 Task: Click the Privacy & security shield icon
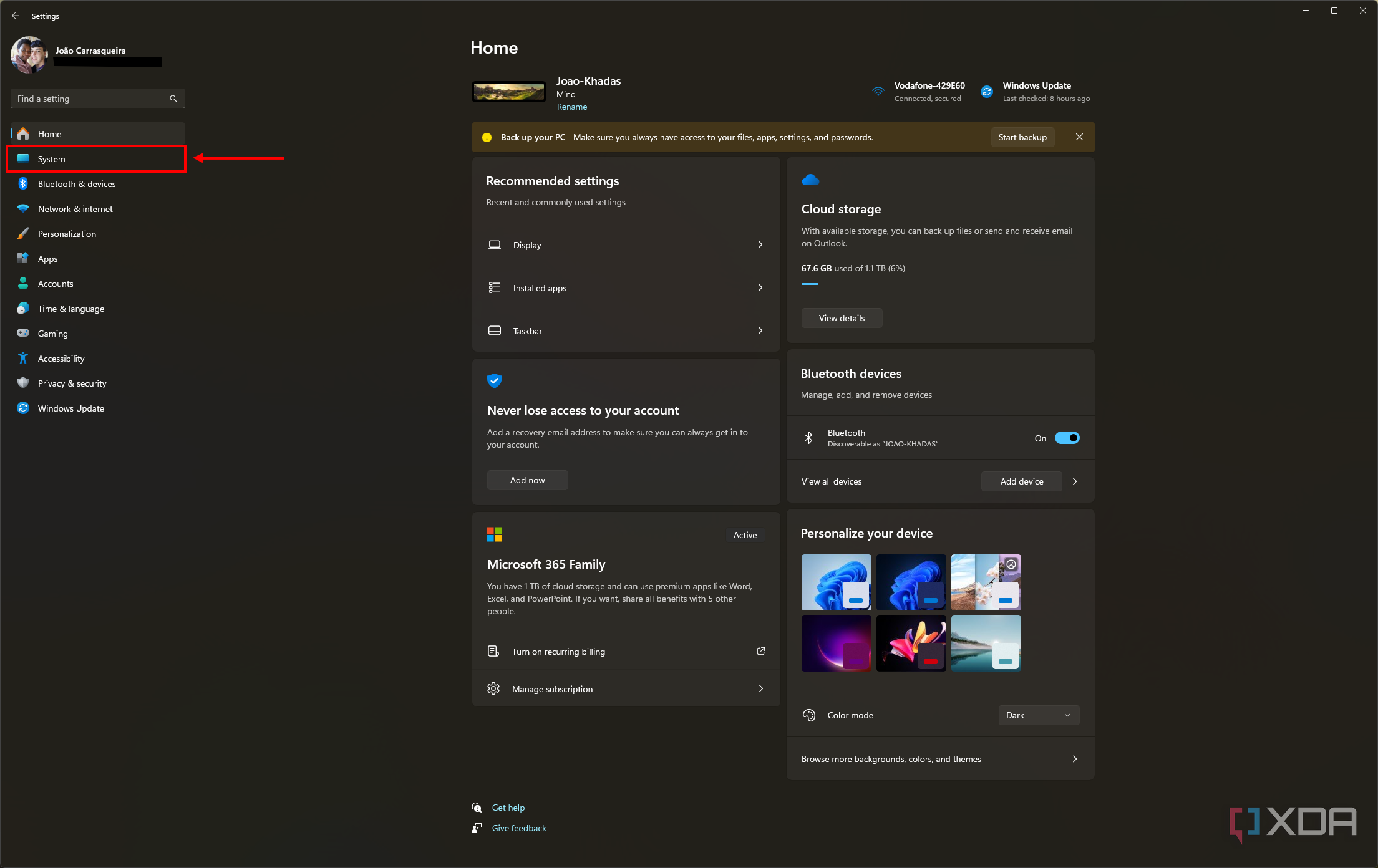tap(23, 383)
